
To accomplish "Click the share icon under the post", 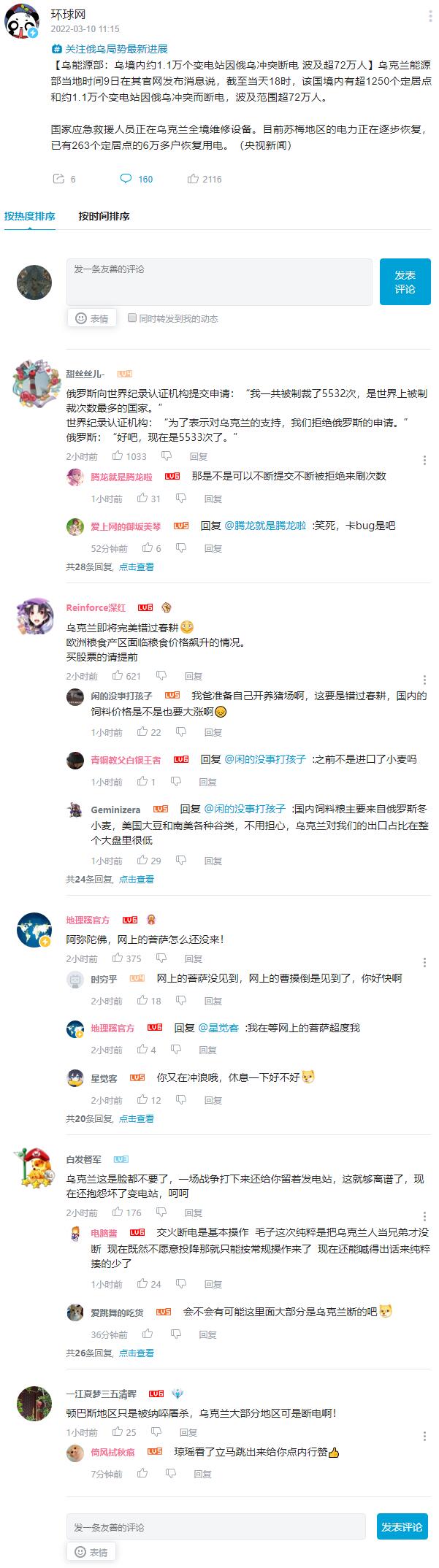I will (x=58, y=179).
